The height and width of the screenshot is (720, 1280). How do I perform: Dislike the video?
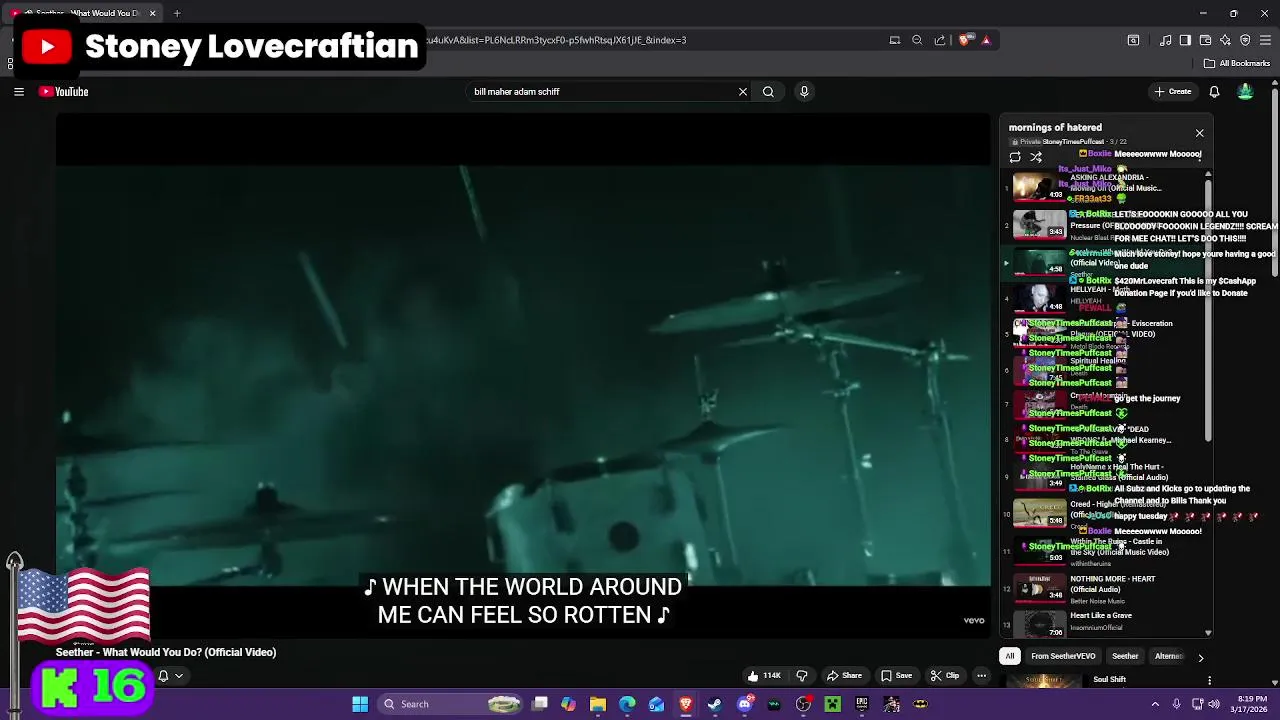(x=802, y=676)
